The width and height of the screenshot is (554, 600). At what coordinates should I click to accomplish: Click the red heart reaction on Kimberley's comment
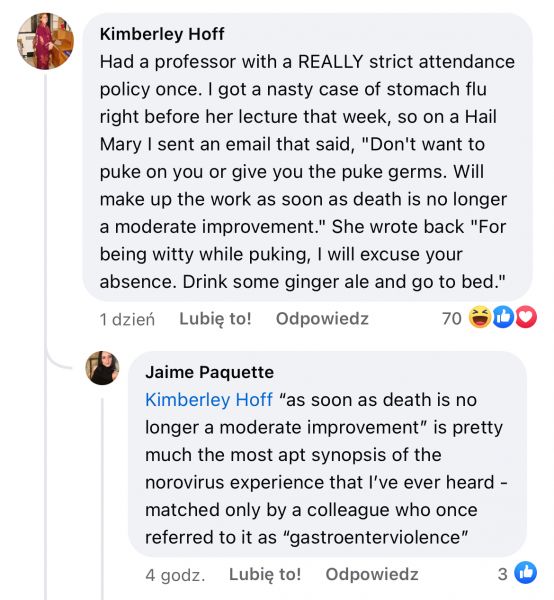click(x=526, y=317)
